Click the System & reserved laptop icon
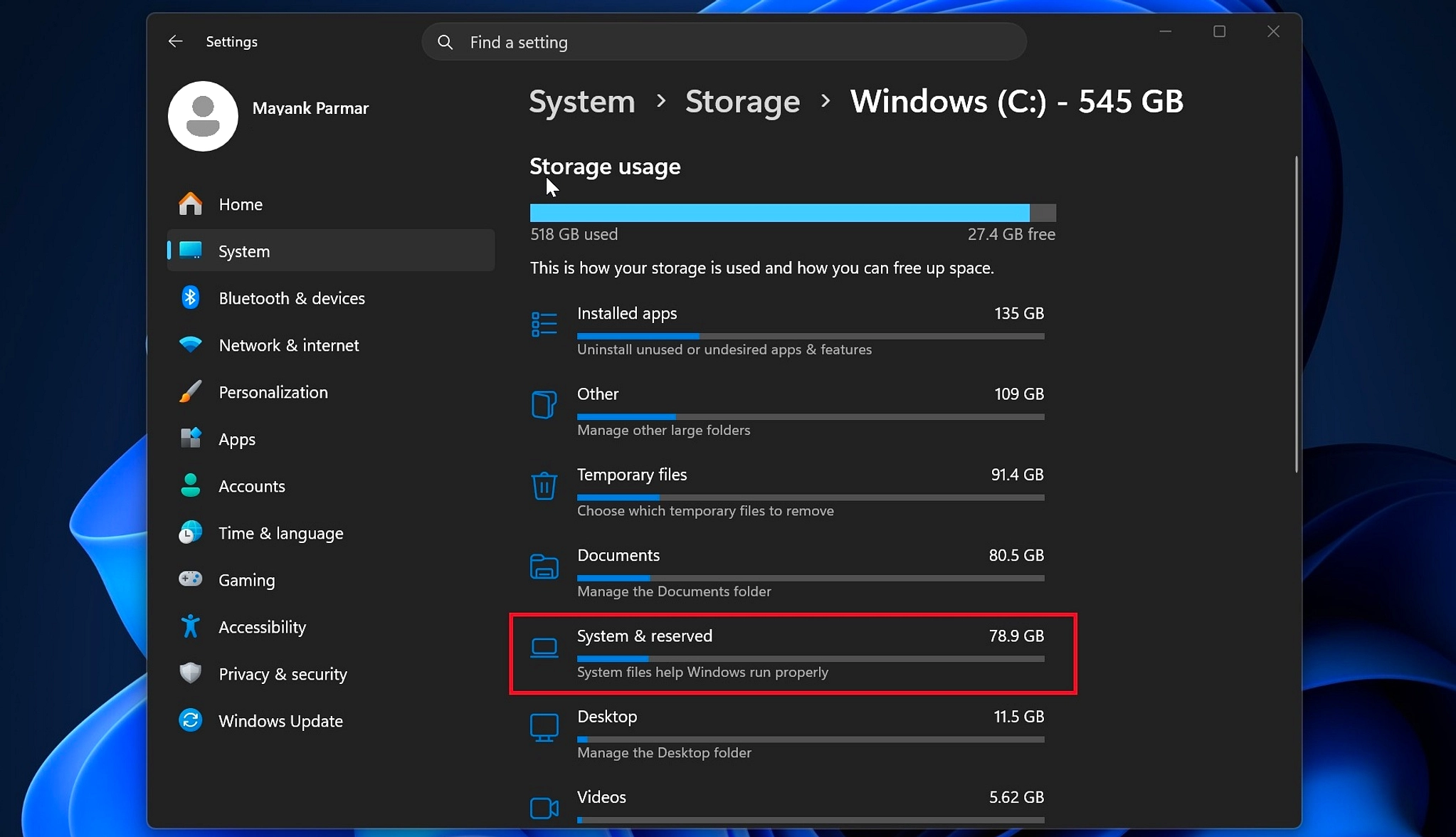1456x837 pixels. pyautogui.click(x=544, y=648)
